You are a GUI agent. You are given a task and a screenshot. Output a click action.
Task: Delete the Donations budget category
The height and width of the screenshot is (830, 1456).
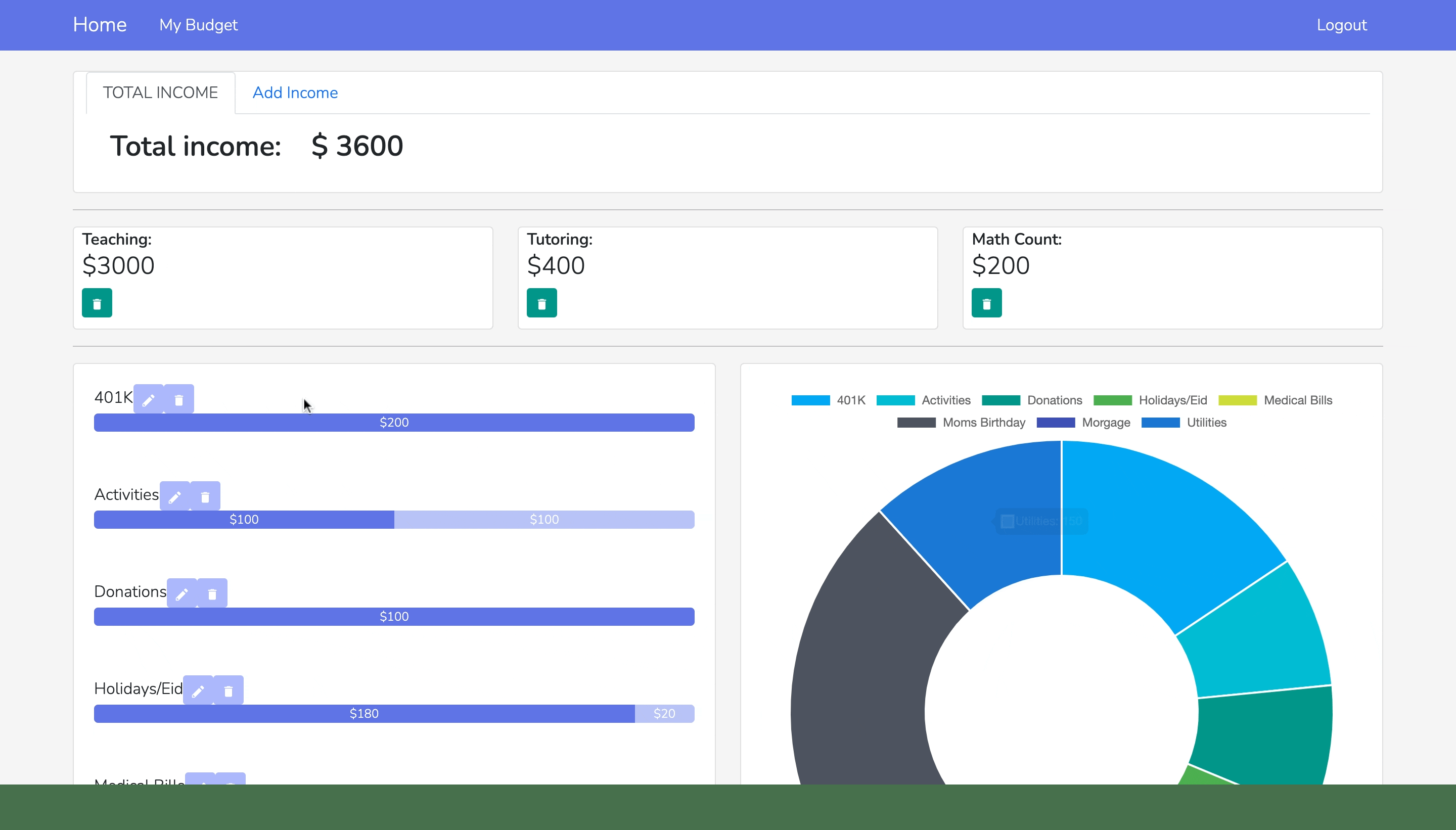coord(212,593)
